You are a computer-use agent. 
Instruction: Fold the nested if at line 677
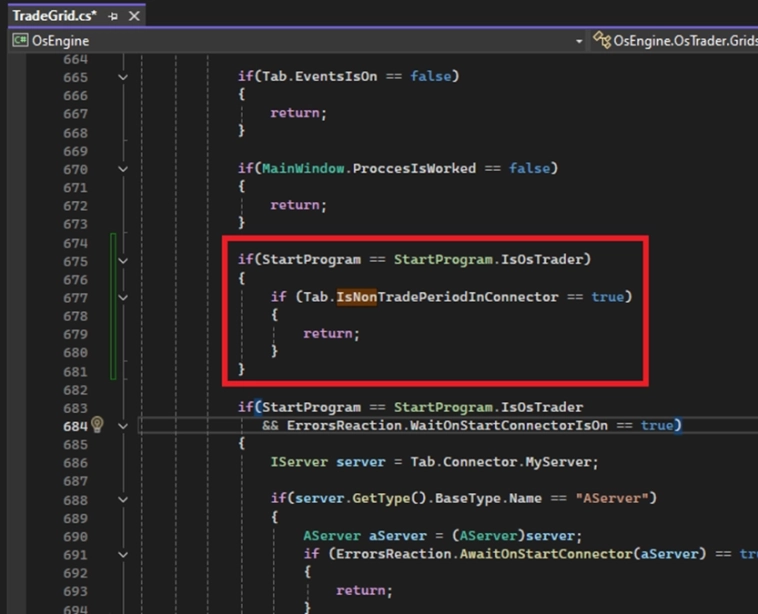coord(123,297)
